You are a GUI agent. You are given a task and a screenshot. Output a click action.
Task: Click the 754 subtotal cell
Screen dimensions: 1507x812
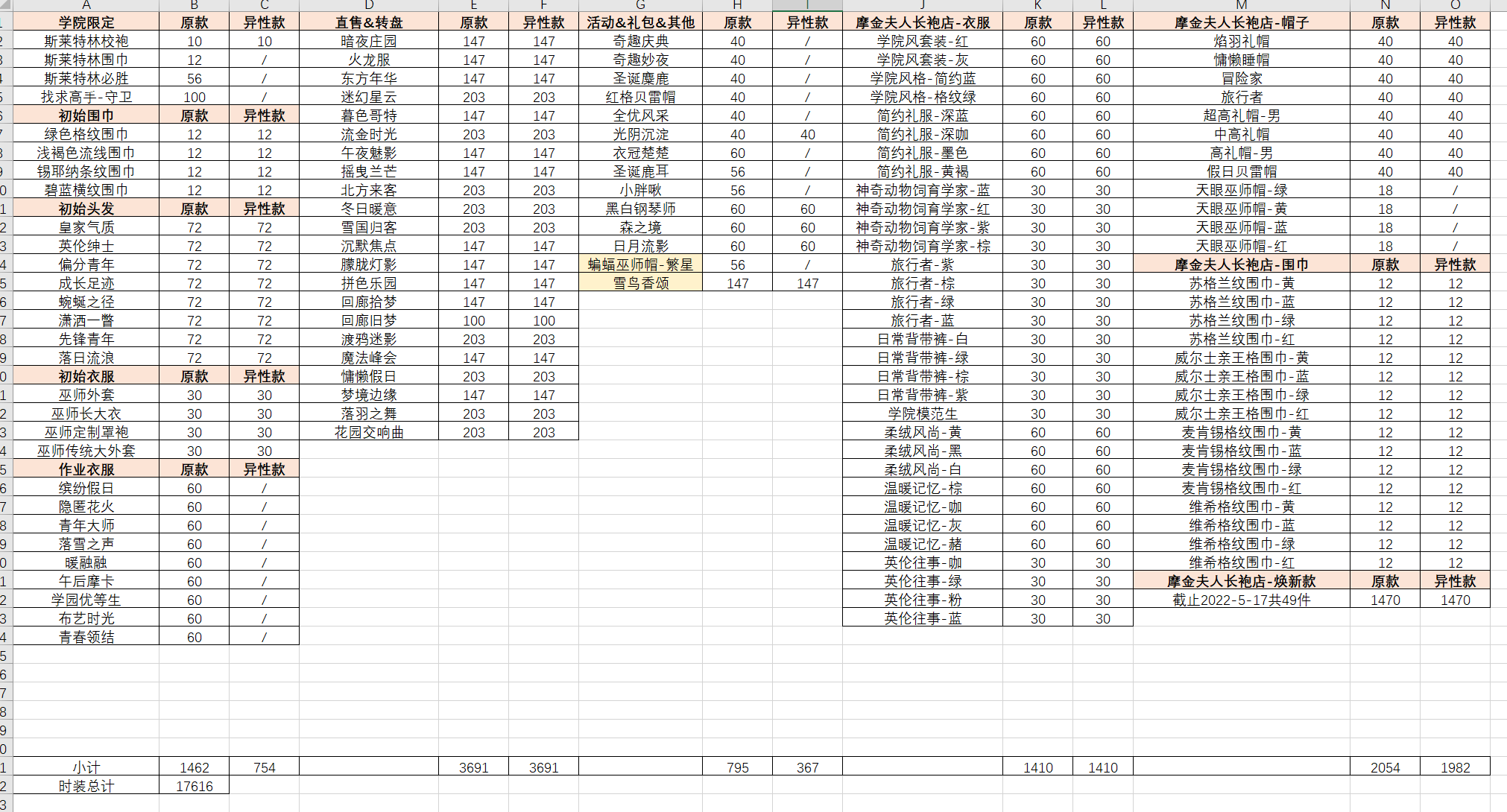click(265, 767)
